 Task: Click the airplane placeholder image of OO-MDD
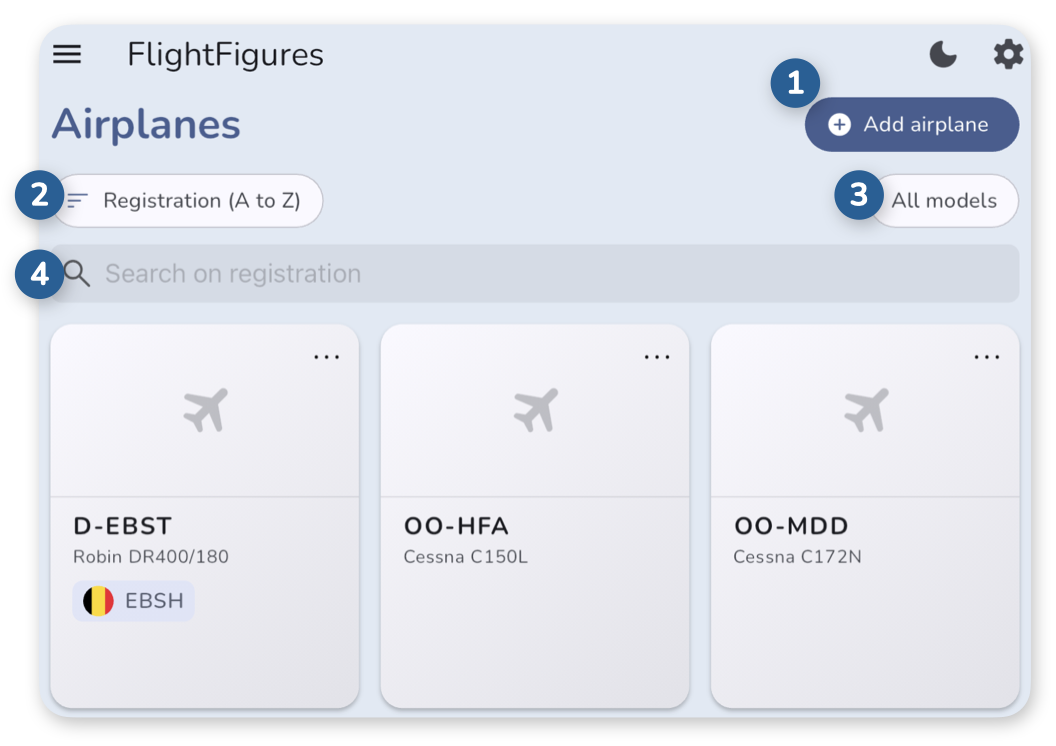pos(865,410)
